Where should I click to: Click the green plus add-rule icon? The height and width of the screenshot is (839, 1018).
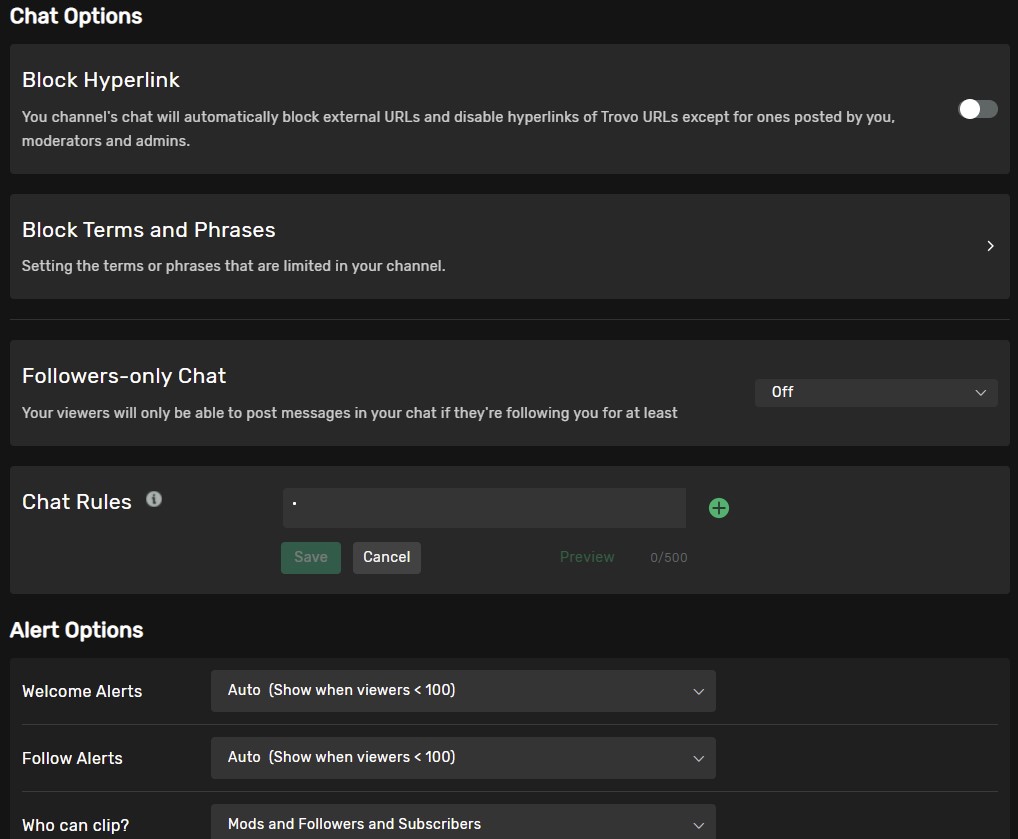tap(718, 508)
